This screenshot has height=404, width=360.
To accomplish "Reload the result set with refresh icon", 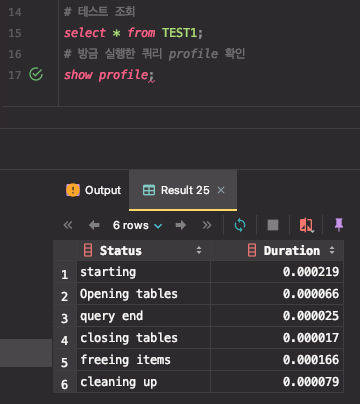I will [240, 225].
